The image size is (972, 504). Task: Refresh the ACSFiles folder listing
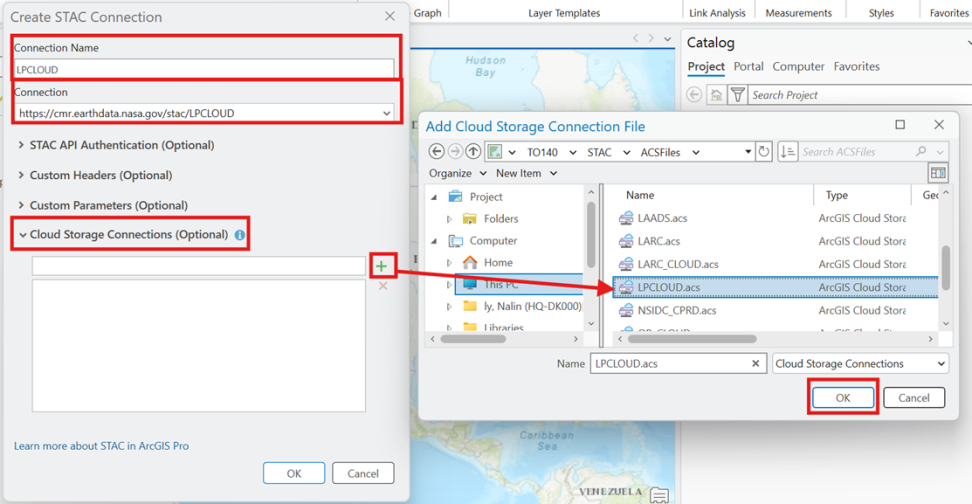tap(764, 152)
